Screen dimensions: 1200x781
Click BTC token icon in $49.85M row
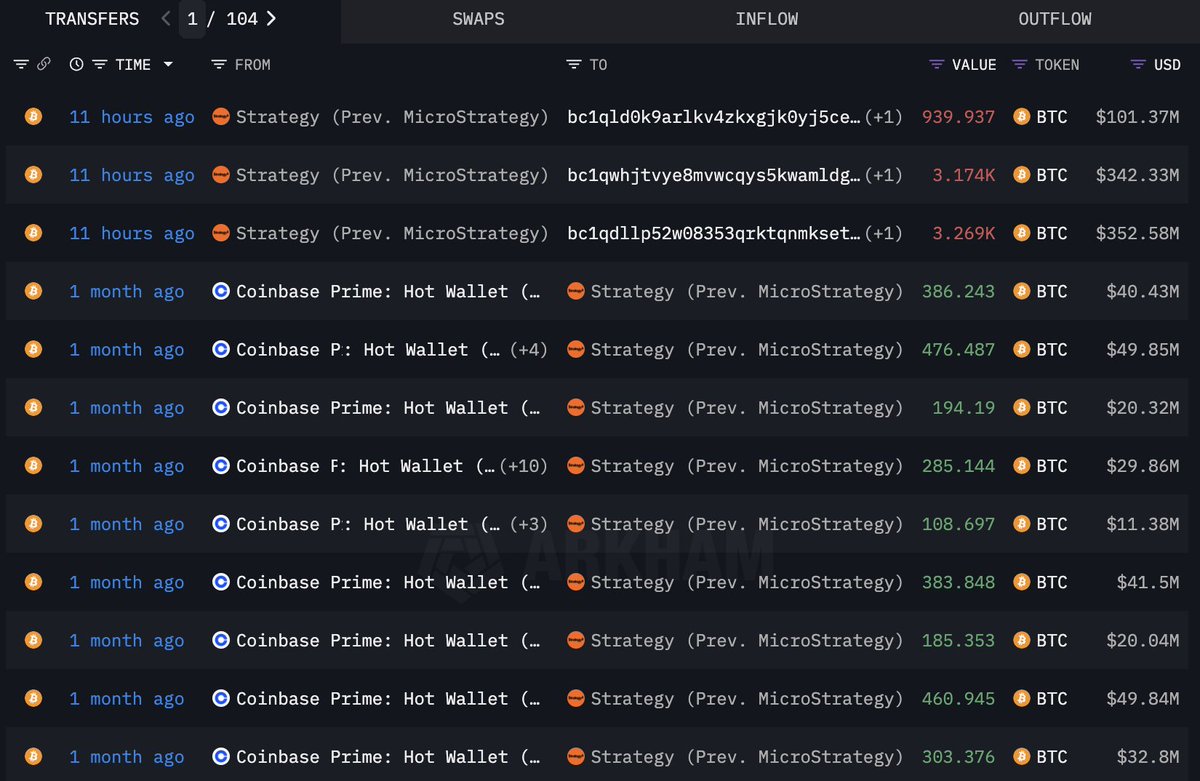[x=1021, y=349]
